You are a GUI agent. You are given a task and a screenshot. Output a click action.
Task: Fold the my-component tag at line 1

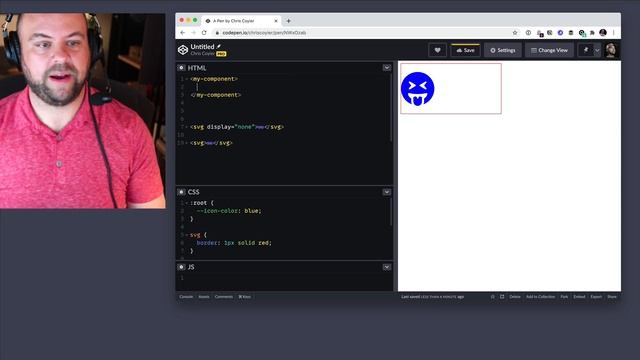tap(187, 79)
